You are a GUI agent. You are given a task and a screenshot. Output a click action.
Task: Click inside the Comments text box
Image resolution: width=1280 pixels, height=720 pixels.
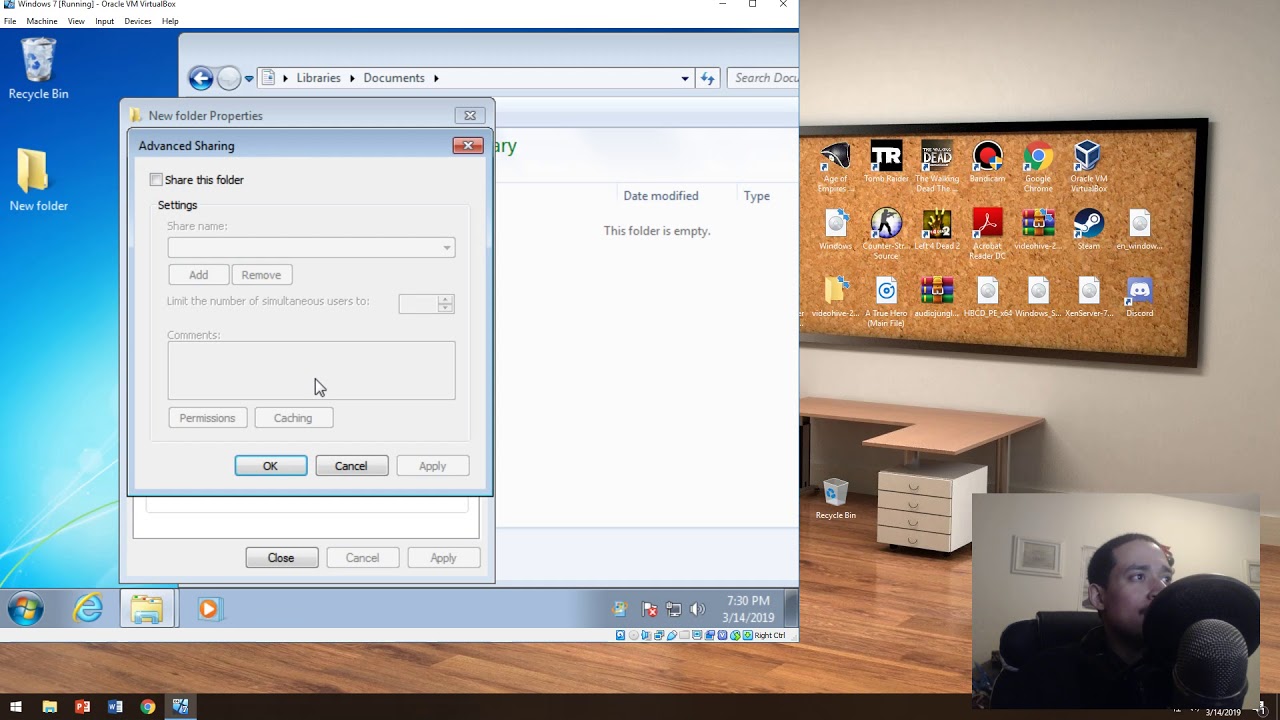311,371
